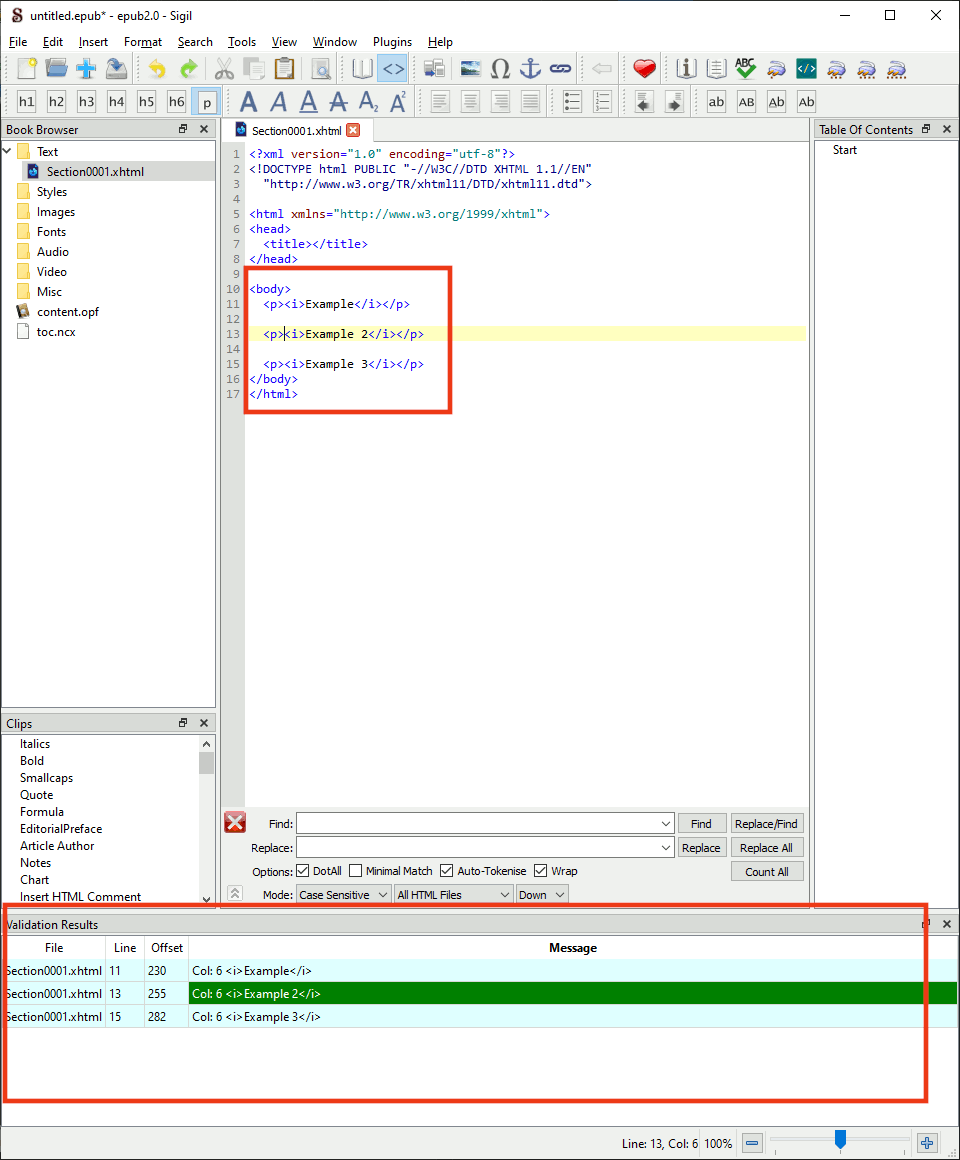The width and height of the screenshot is (960, 1160).
Task: Open the Search menu
Action: click(x=195, y=42)
